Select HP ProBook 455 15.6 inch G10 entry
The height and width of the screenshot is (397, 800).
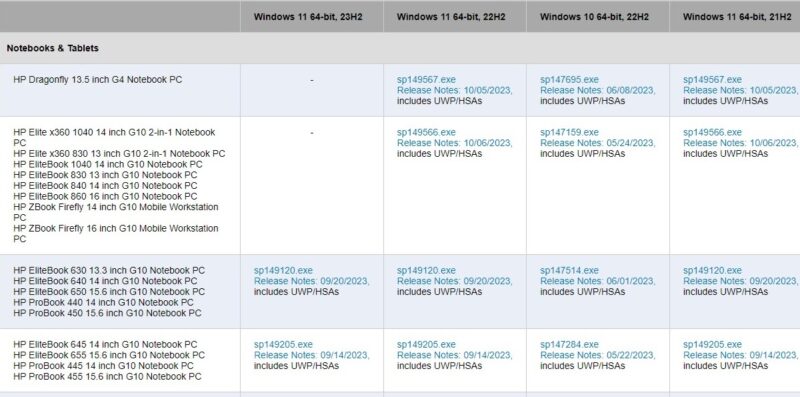(x=108, y=377)
